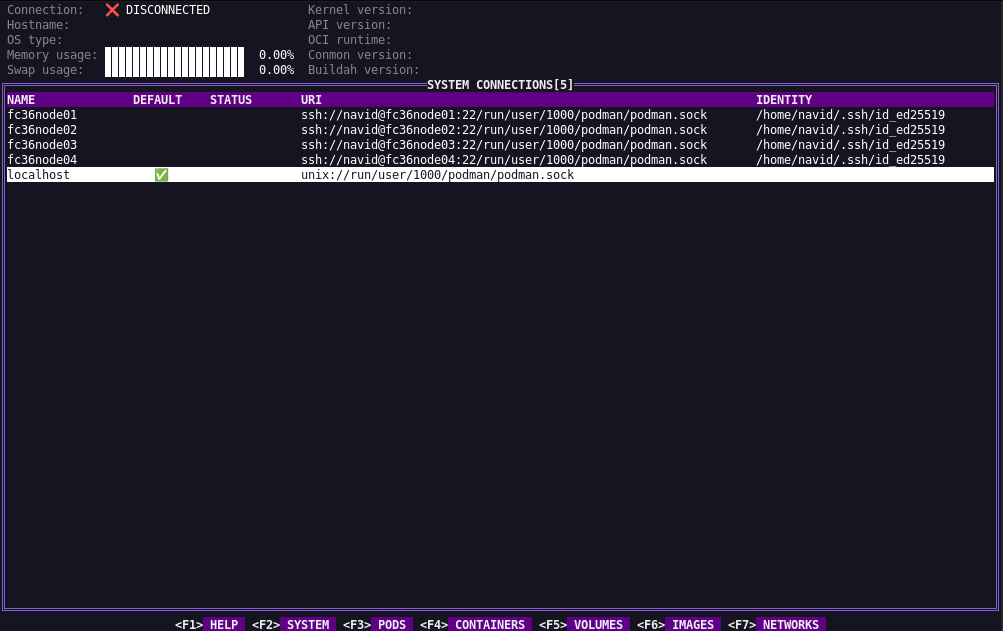The width and height of the screenshot is (1003, 631).
Task: Select the fc36node04 connection row
Action: (42, 160)
